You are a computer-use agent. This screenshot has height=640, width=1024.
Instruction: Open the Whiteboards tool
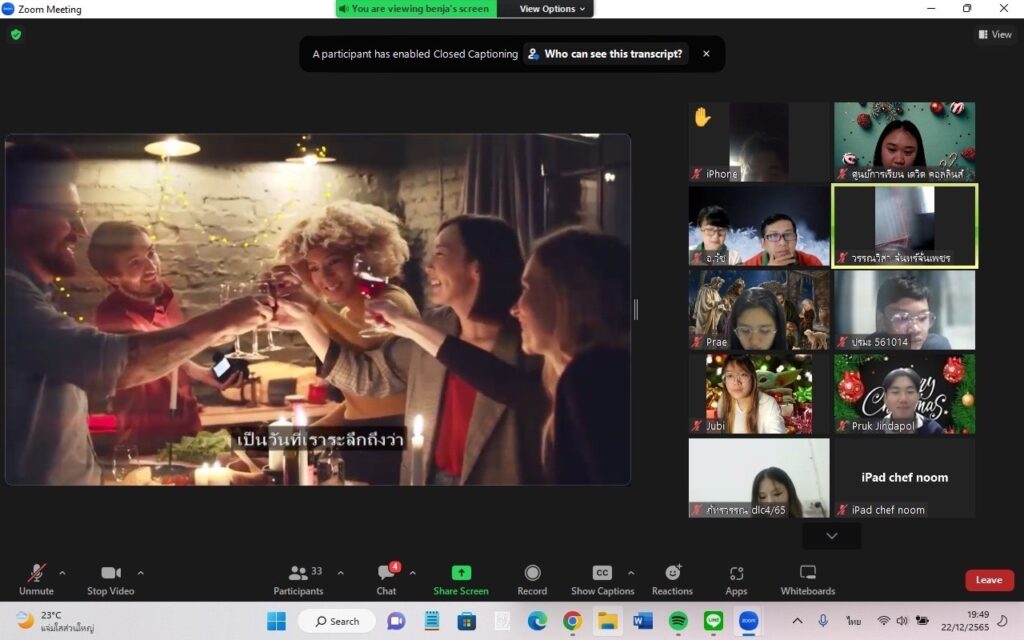[x=807, y=579]
